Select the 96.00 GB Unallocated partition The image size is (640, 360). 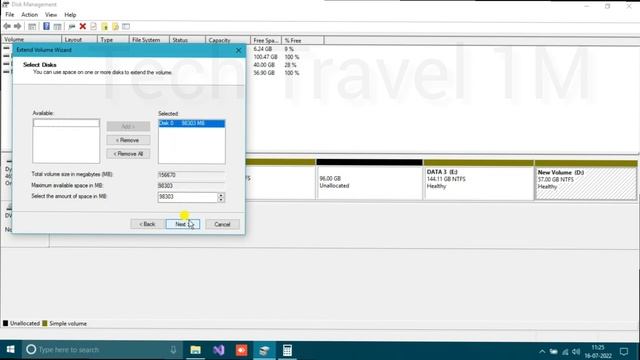tap(369, 180)
